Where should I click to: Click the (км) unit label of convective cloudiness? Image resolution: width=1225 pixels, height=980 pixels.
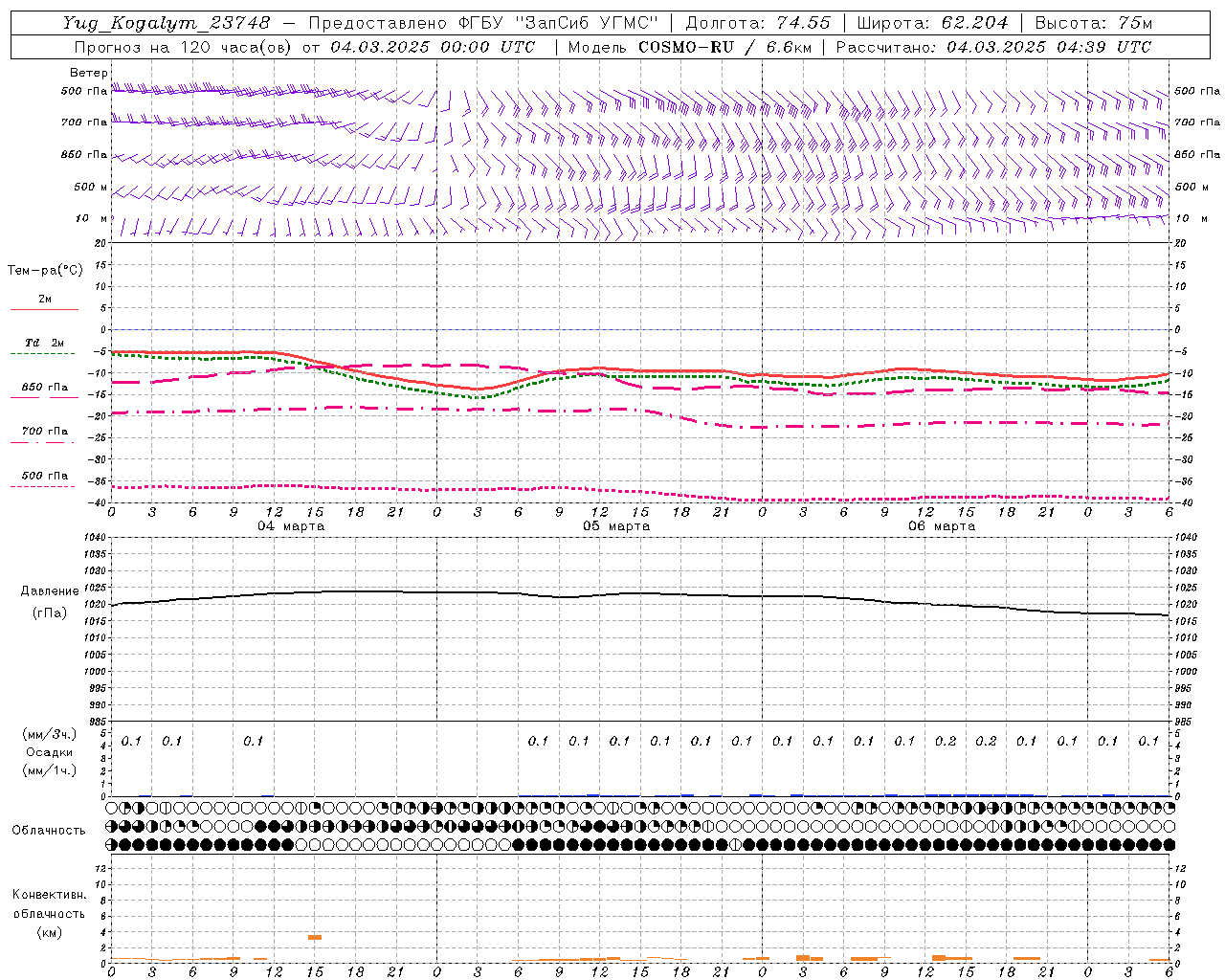(49, 931)
